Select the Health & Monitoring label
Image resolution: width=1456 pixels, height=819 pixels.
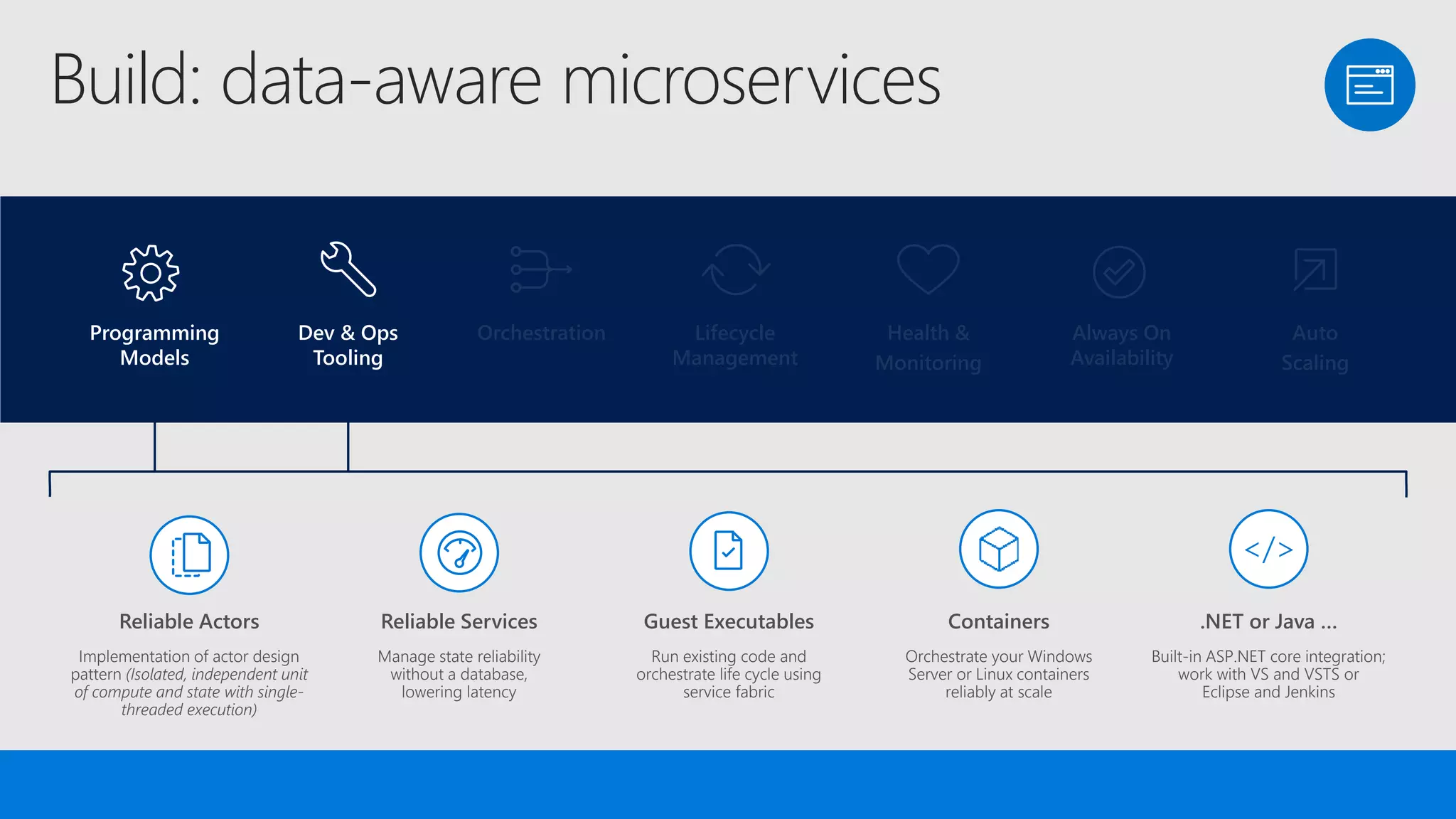pyautogui.click(x=928, y=348)
